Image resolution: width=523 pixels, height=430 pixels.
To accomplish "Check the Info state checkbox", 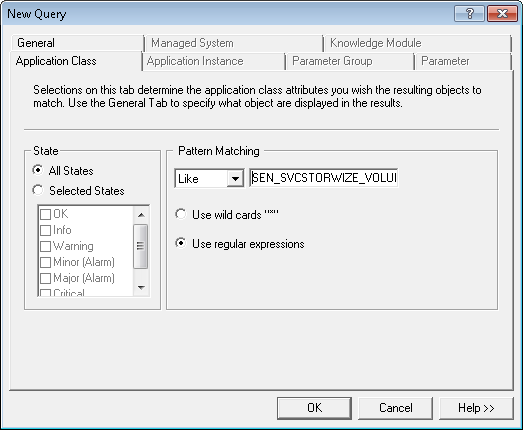I will [45, 230].
